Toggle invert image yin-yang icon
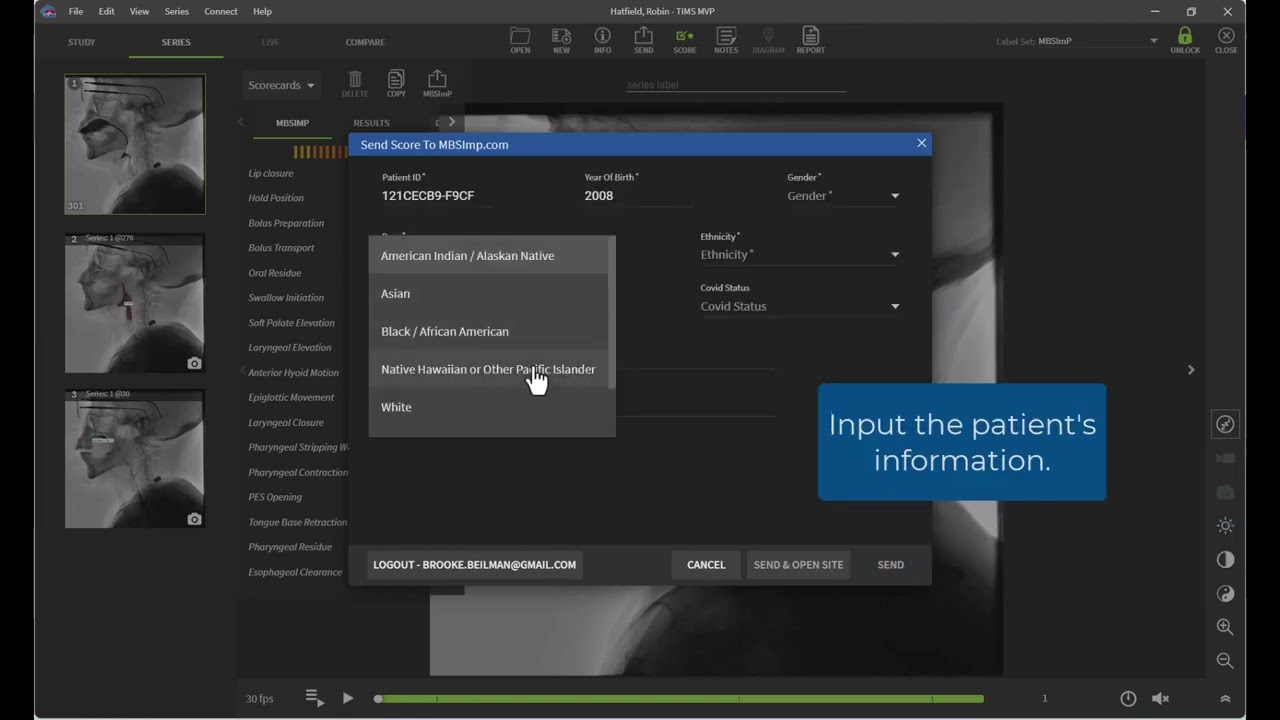 [x=1225, y=594]
